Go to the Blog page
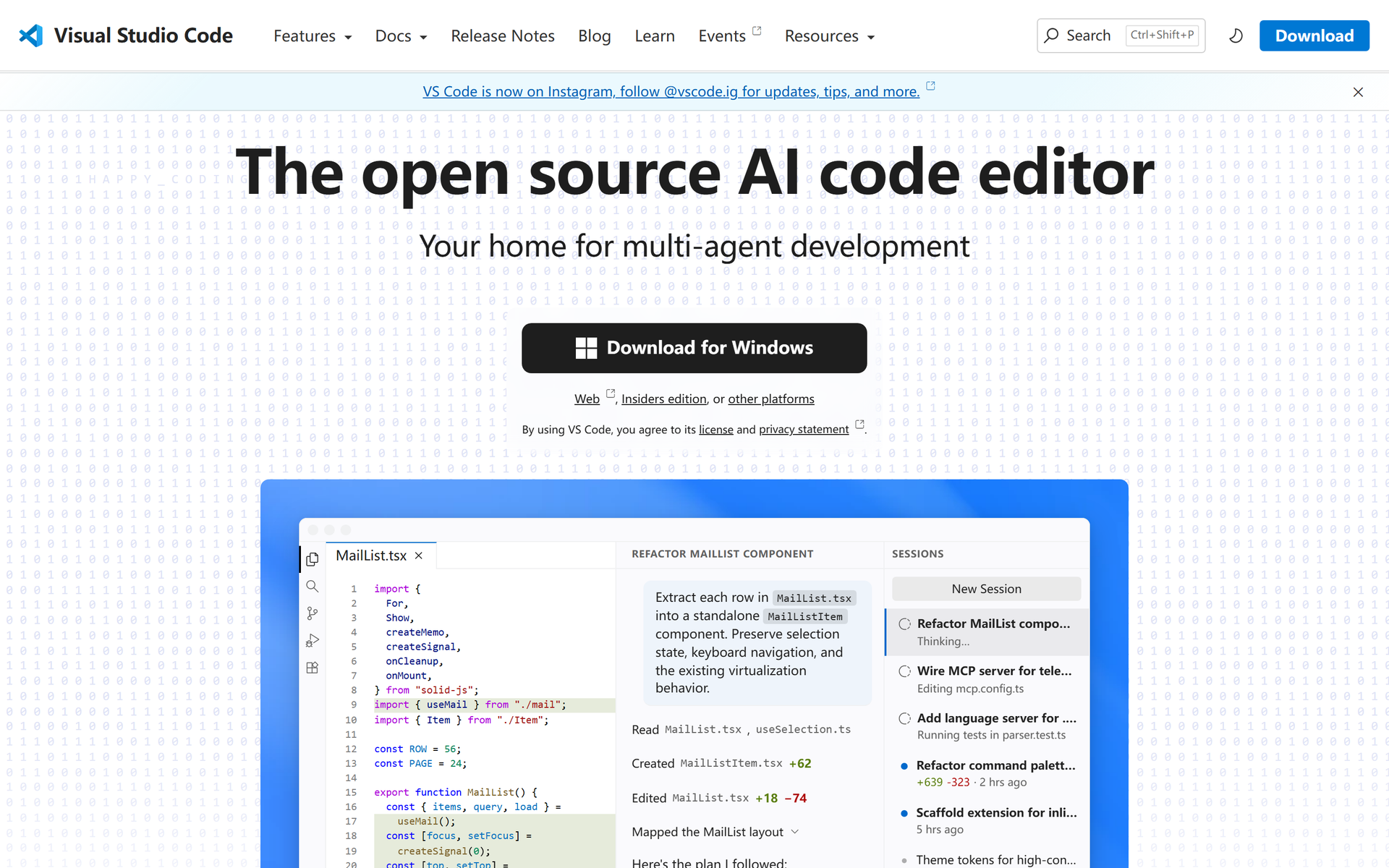Screen dimensions: 1389x868 [x=595, y=36]
